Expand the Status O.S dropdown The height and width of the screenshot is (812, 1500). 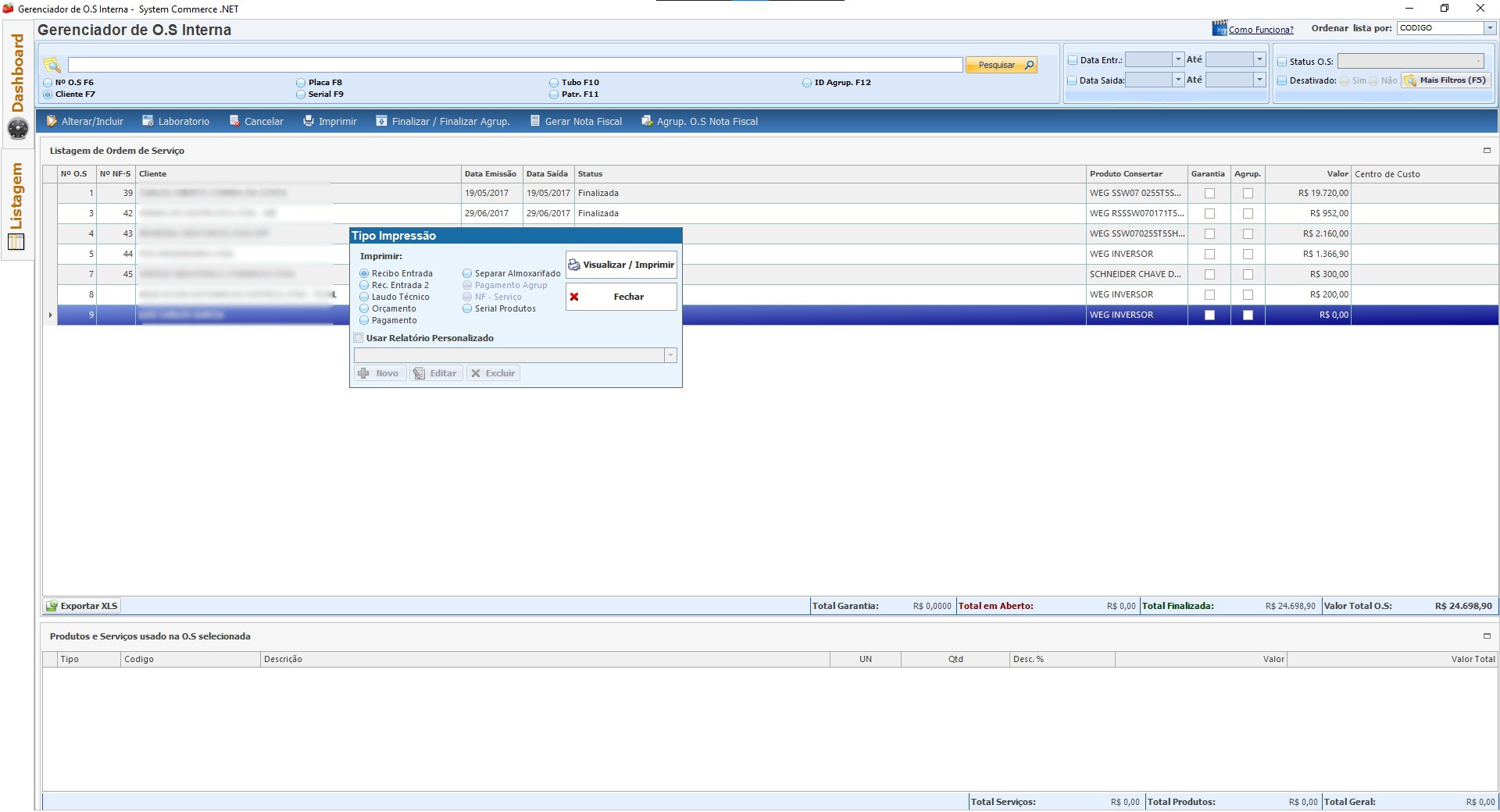1478,61
